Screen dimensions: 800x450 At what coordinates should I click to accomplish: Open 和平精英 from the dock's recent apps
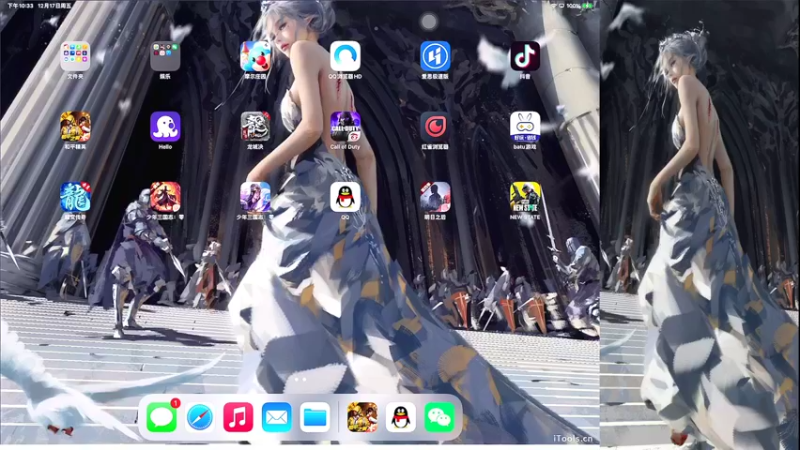pyautogui.click(x=362, y=417)
